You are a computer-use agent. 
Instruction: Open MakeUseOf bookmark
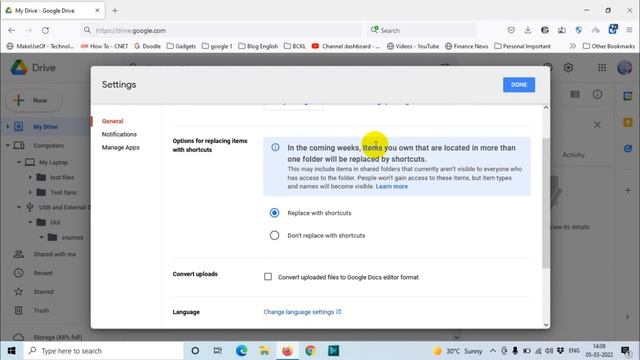pyautogui.click(x=40, y=46)
